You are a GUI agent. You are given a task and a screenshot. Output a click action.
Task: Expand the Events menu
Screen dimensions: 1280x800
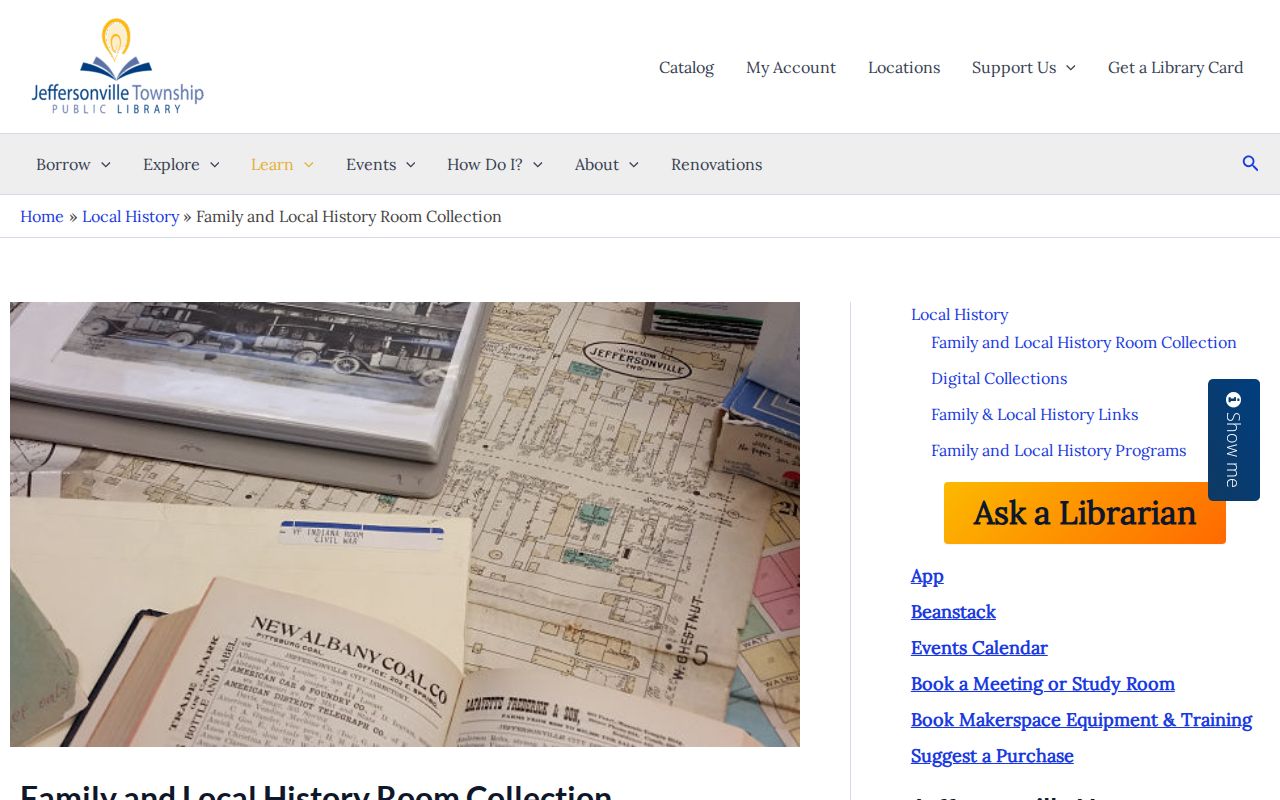pos(380,164)
